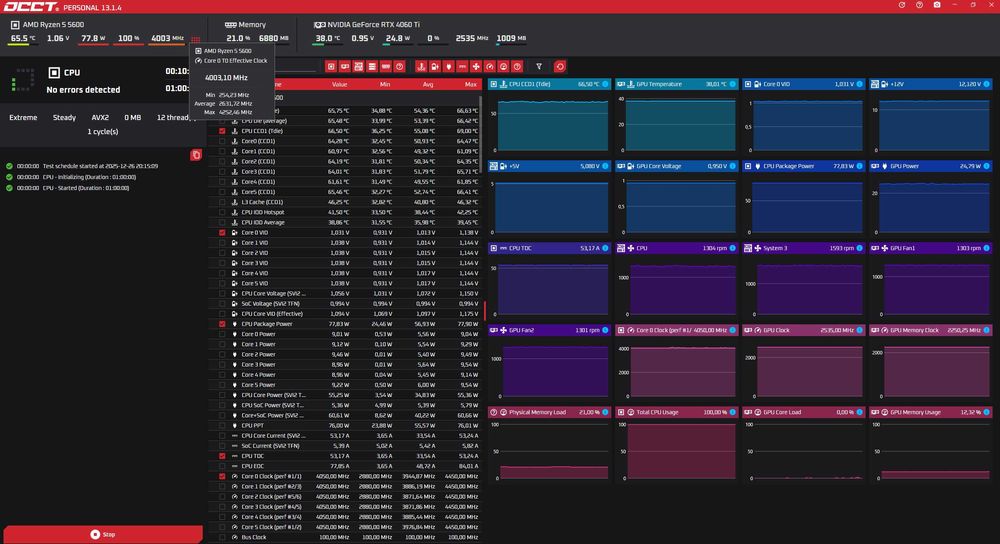Uncheck the CPU Package Power sensor checkbox
The height and width of the screenshot is (544, 1000).
222,324
